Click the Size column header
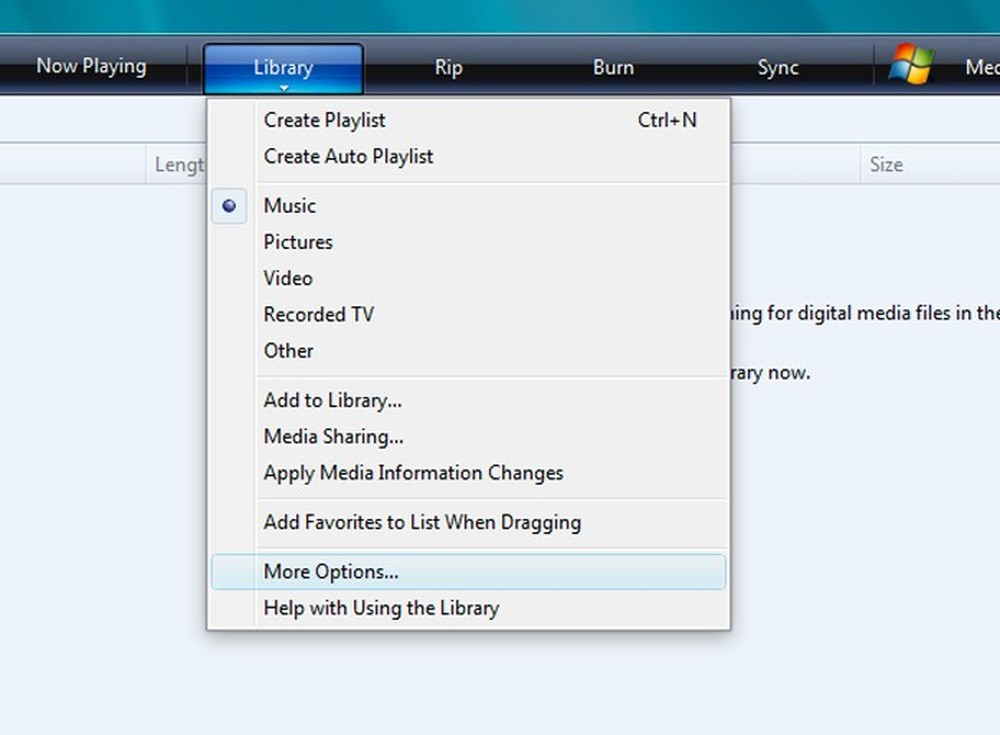The height and width of the screenshot is (735, 1000). tap(888, 164)
